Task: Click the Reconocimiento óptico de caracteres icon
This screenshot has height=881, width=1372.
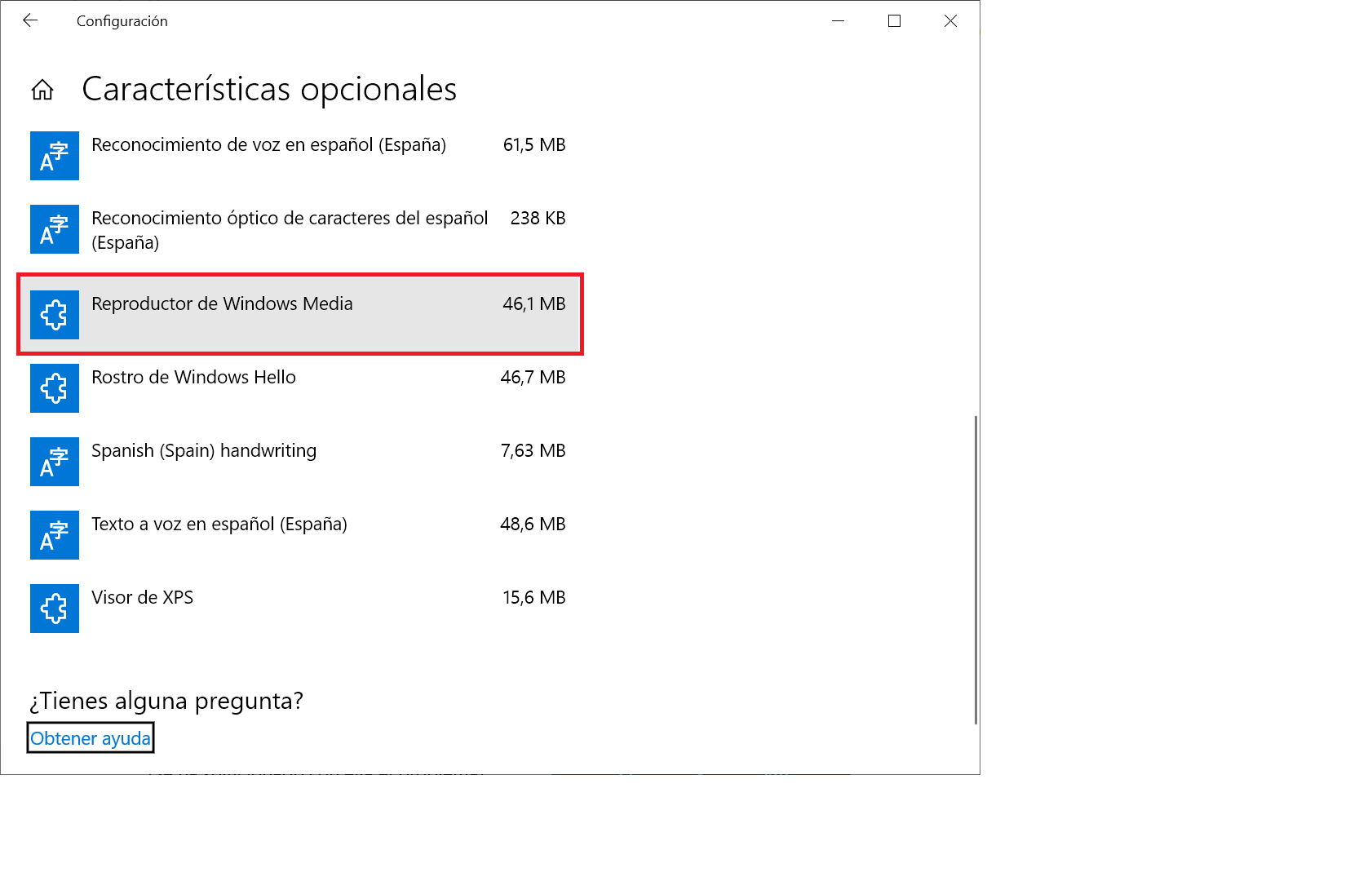Action: (55, 229)
